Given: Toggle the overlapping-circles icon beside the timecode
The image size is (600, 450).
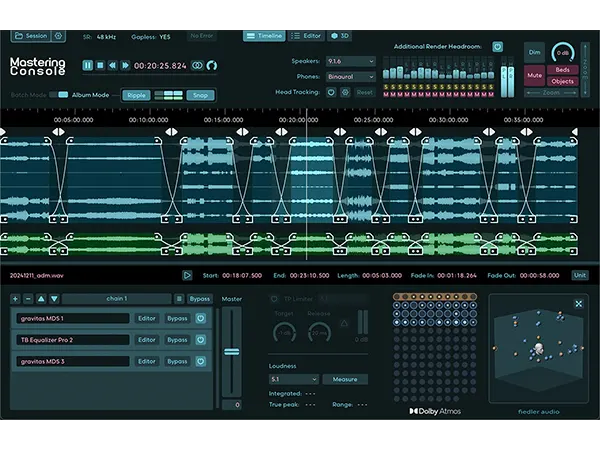Looking at the screenshot, I should pyautogui.click(x=197, y=65).
